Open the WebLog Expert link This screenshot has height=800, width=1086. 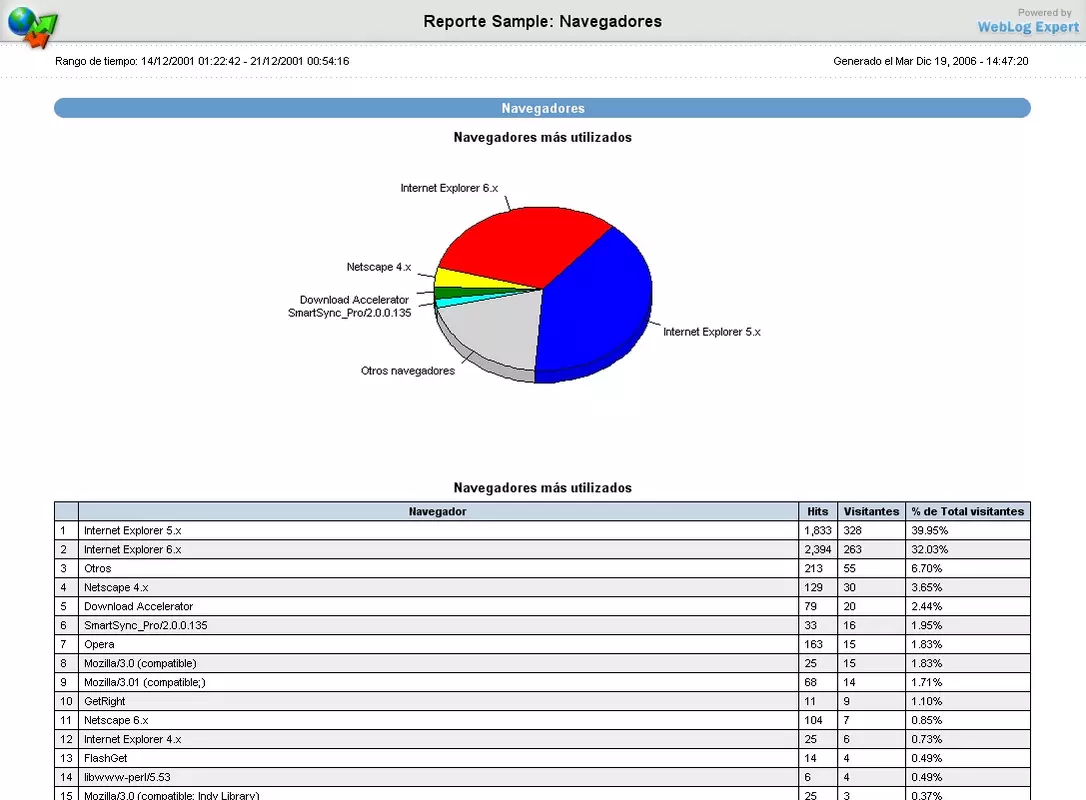point(1028,27)
